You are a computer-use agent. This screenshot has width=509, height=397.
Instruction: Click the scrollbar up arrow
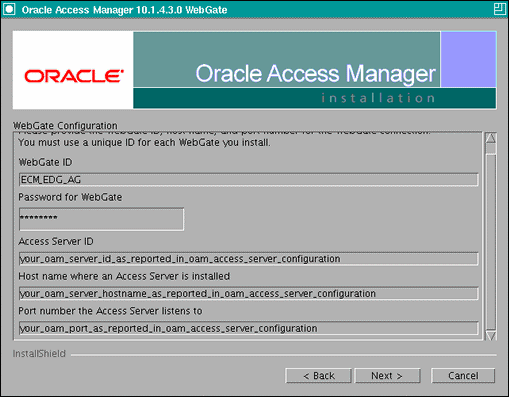(491, 138)
